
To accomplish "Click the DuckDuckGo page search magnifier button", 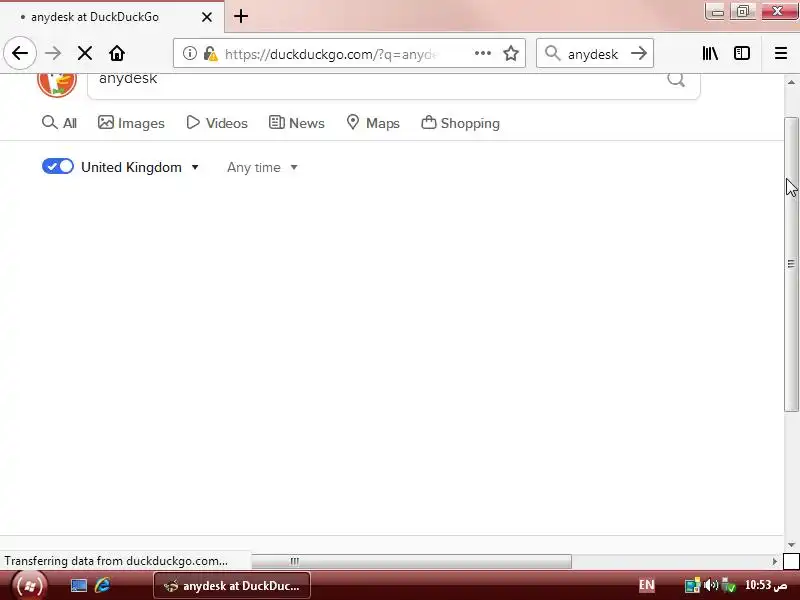I will click(x=676, y=80).
